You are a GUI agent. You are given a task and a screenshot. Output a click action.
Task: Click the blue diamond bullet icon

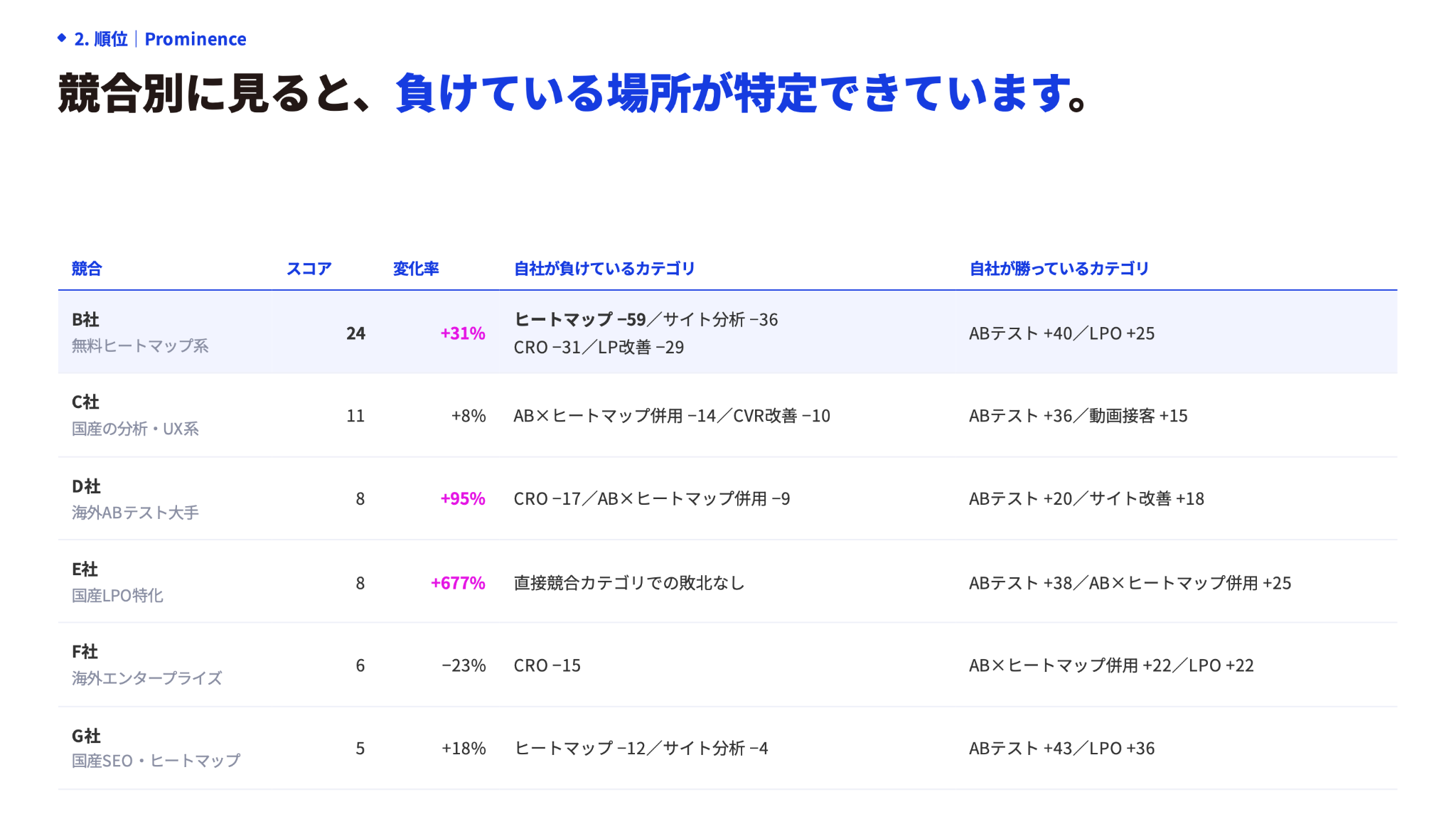point(62,38)
